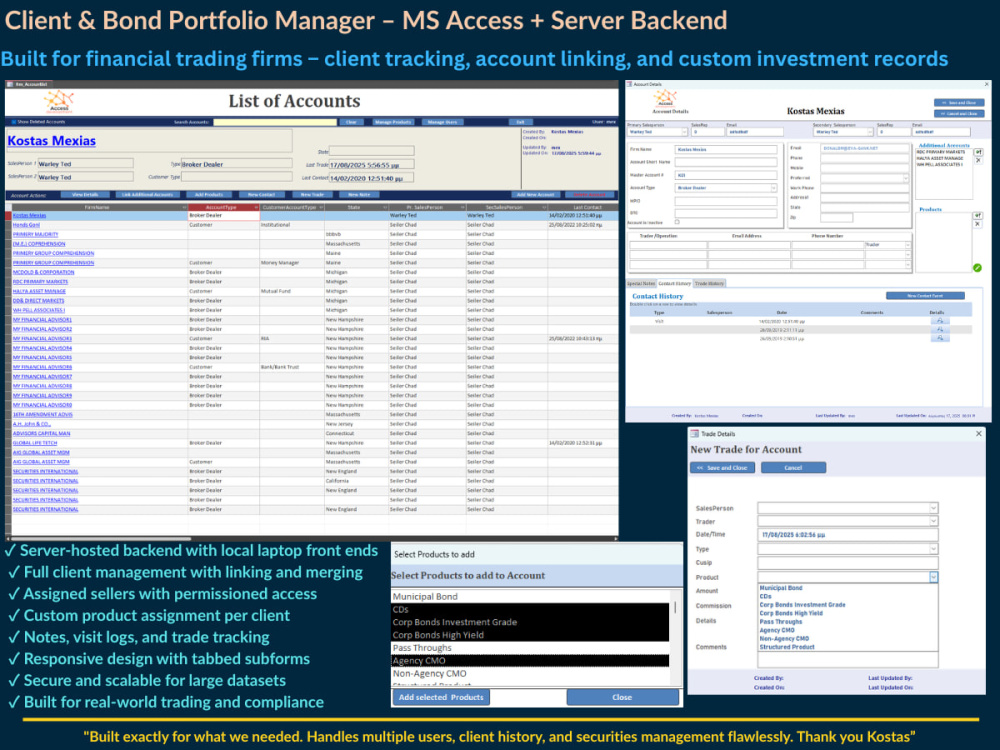Image resolution: width=1000 pixels, height=750 pixels.
Task: Click third Contact History details icon
Action: pyautogui.click(x=940, y=339)
